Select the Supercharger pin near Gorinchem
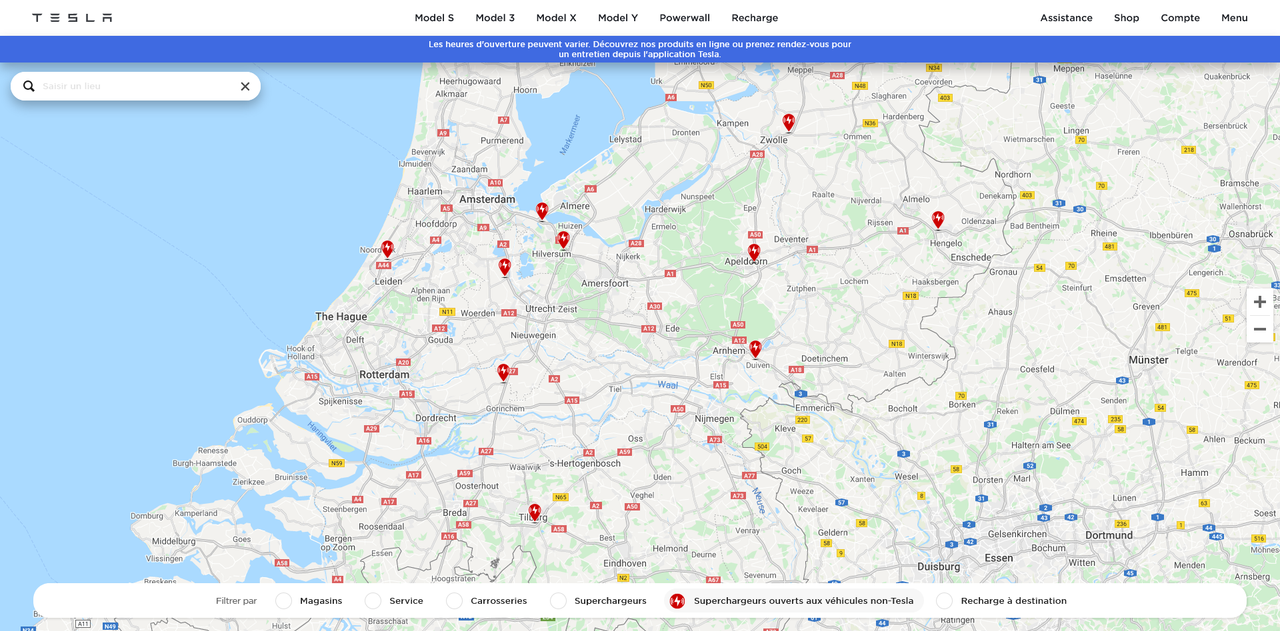Image resolution: width=1280 pixels, height=631 pixels. [503, 372]
